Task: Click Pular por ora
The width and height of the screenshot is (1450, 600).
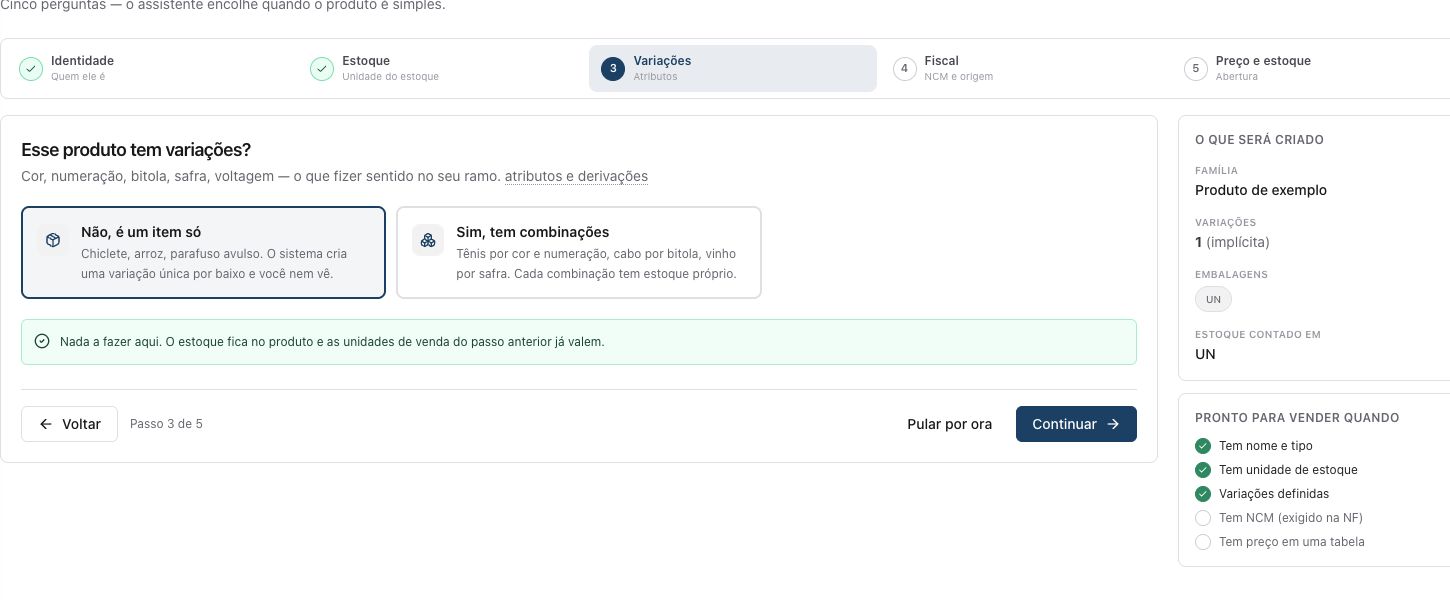Action: pyautogui.click(x=949, y=424)
